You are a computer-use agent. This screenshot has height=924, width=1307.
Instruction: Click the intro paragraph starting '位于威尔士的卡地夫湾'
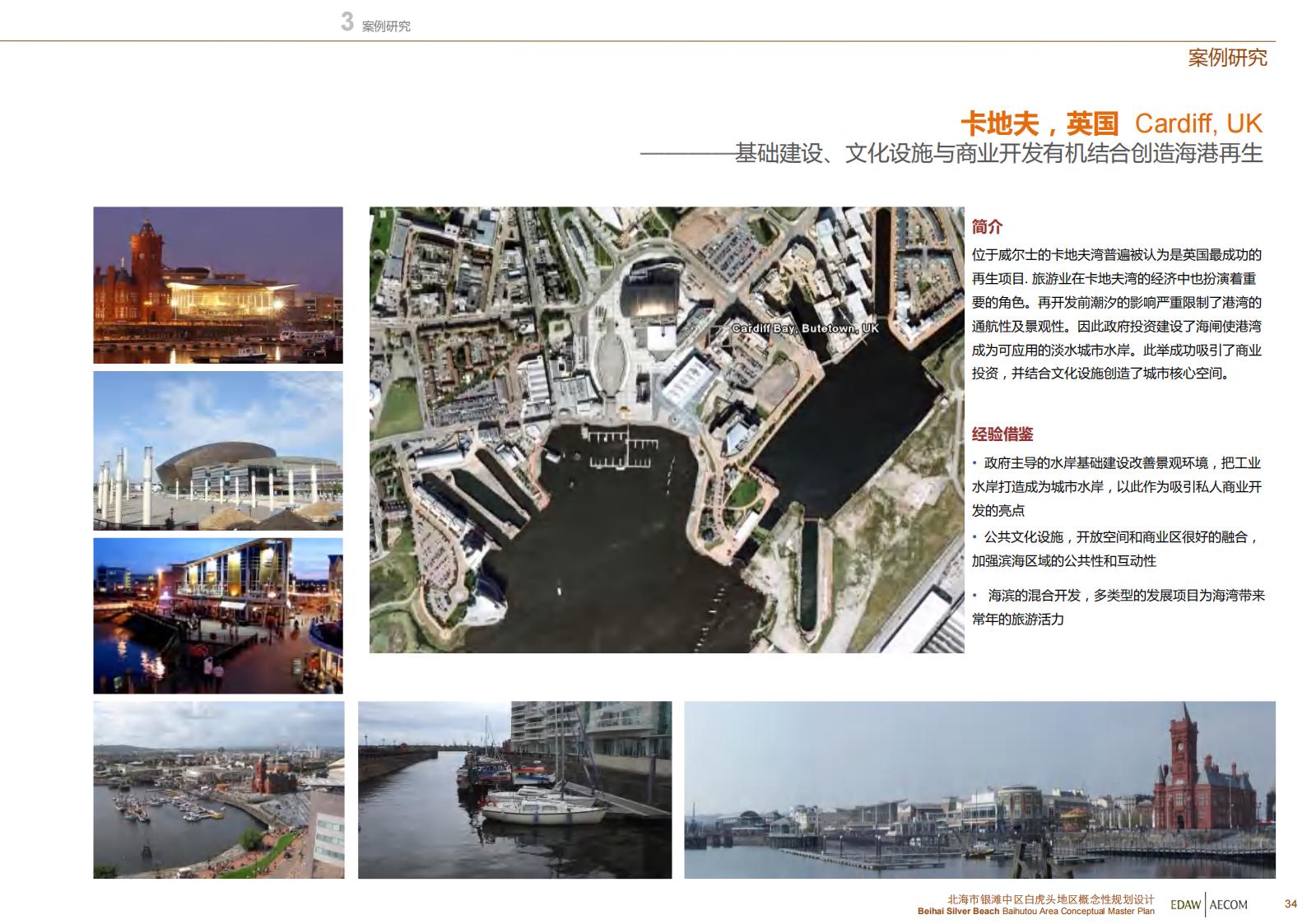pyautogui.click(x=1117, y=314)
